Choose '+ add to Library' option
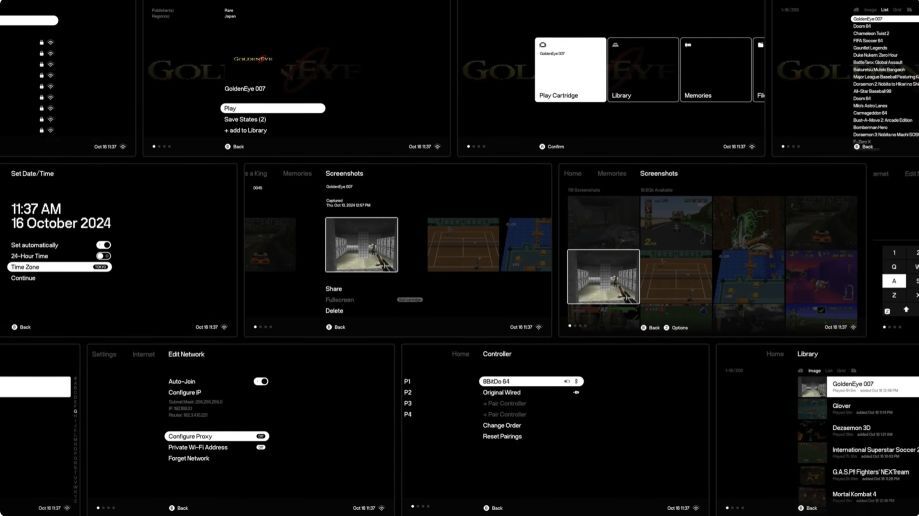 click(245, 131)
